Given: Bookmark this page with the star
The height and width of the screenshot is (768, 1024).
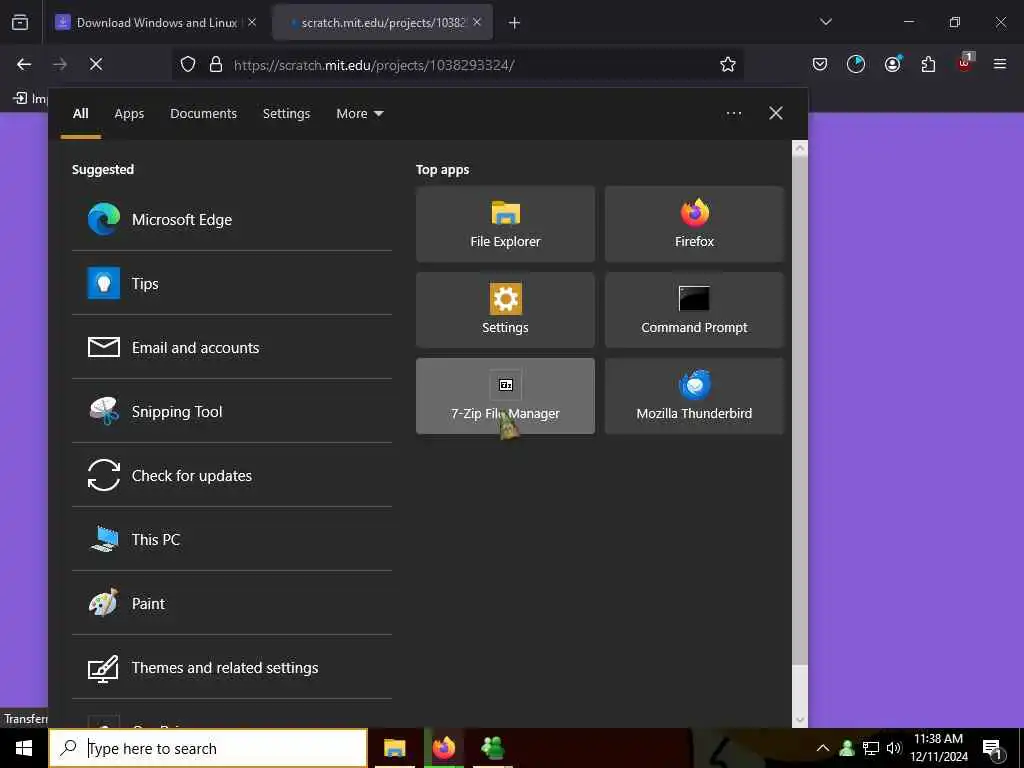Looking at the screenshot, I should pyautogui.click(x=728, y=64).
